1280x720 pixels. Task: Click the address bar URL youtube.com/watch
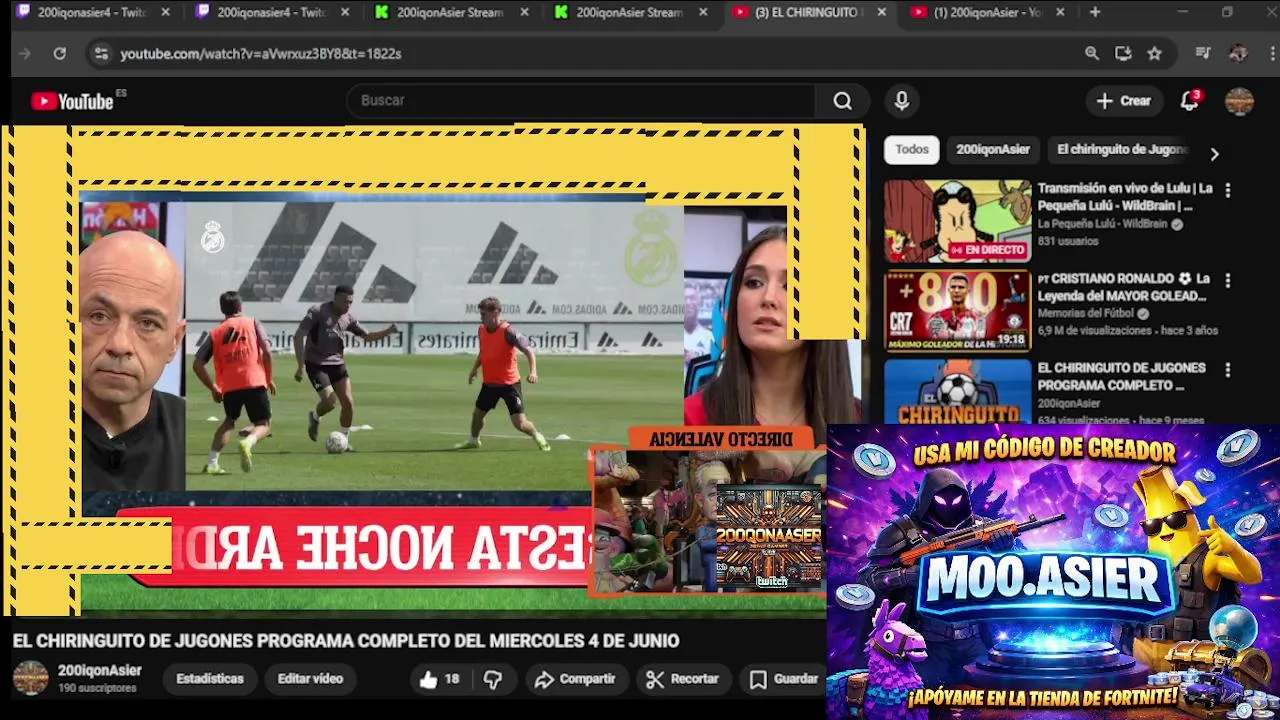coord(261,53)
